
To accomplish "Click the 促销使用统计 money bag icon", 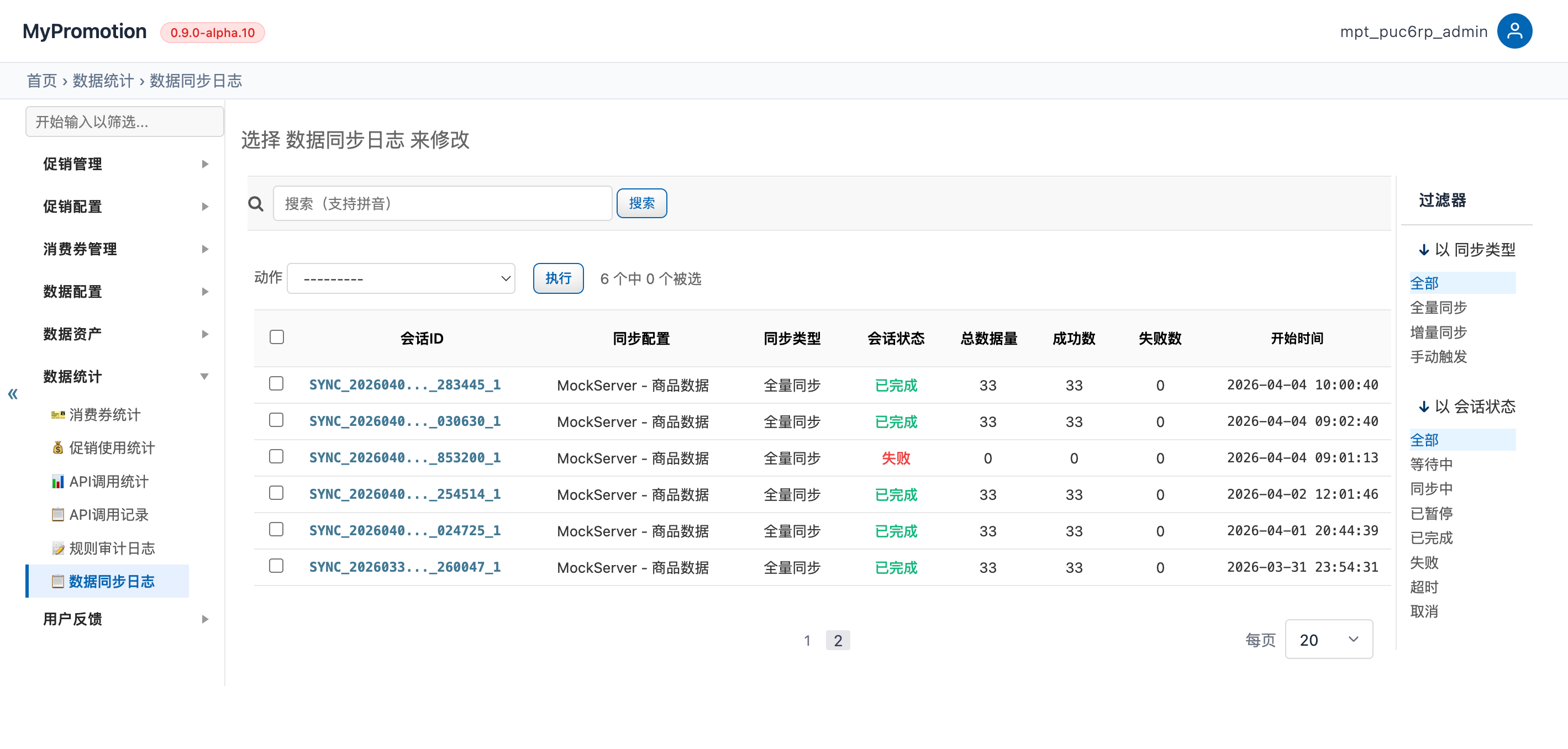I will [x=58, y=449].
